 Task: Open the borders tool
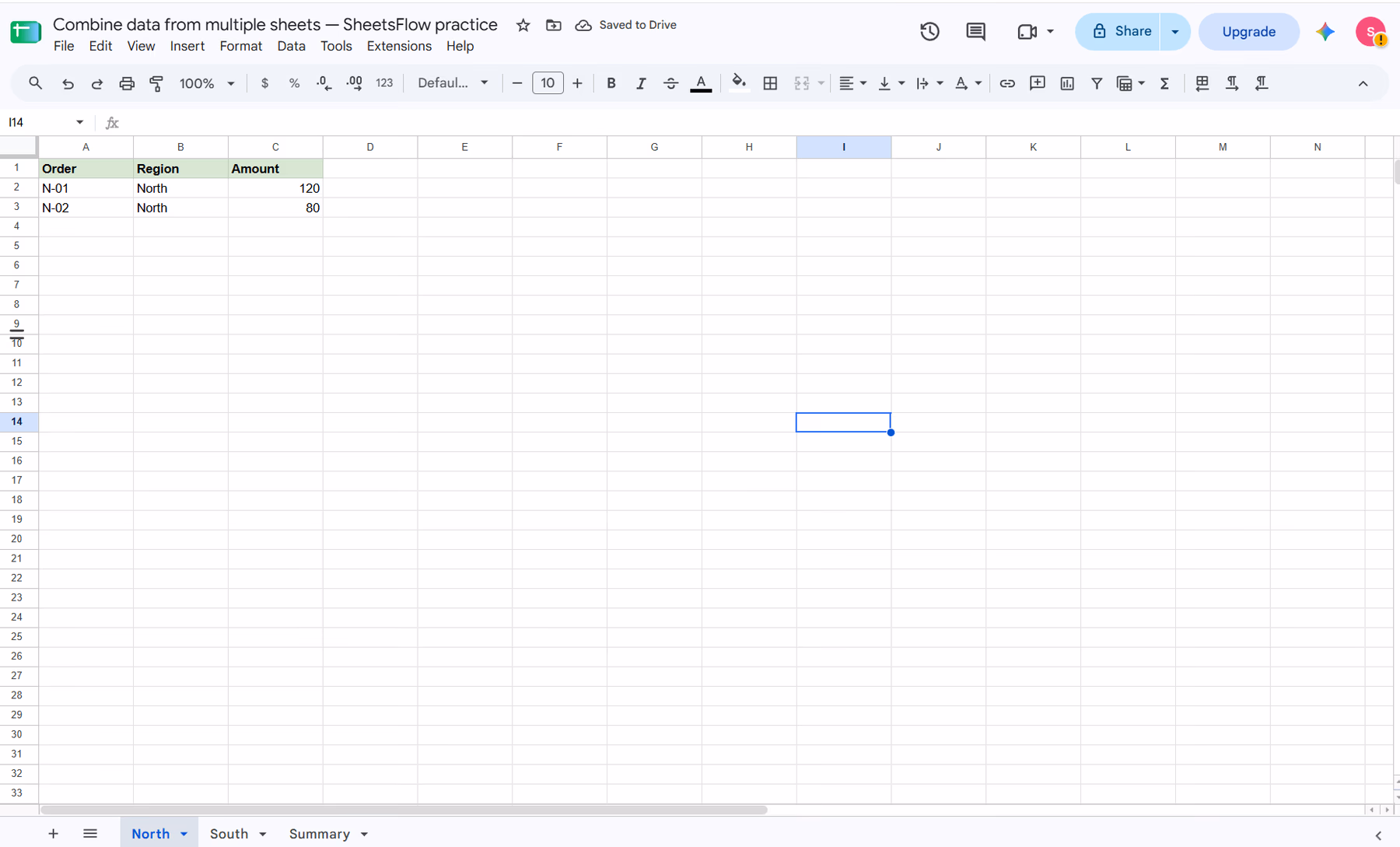tap(770, 83)
